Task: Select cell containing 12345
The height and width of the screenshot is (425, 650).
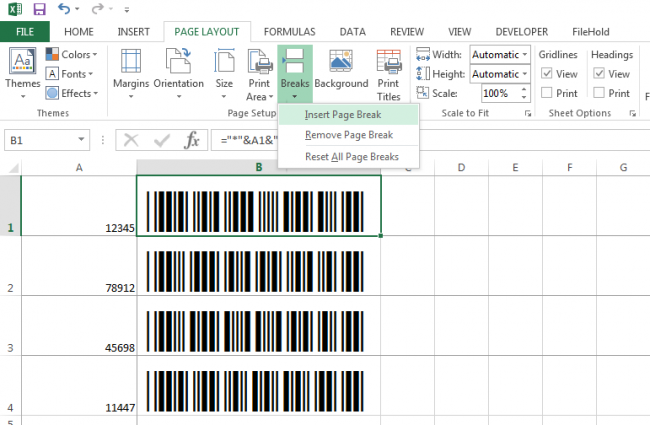Action: [x=79, y=206]
